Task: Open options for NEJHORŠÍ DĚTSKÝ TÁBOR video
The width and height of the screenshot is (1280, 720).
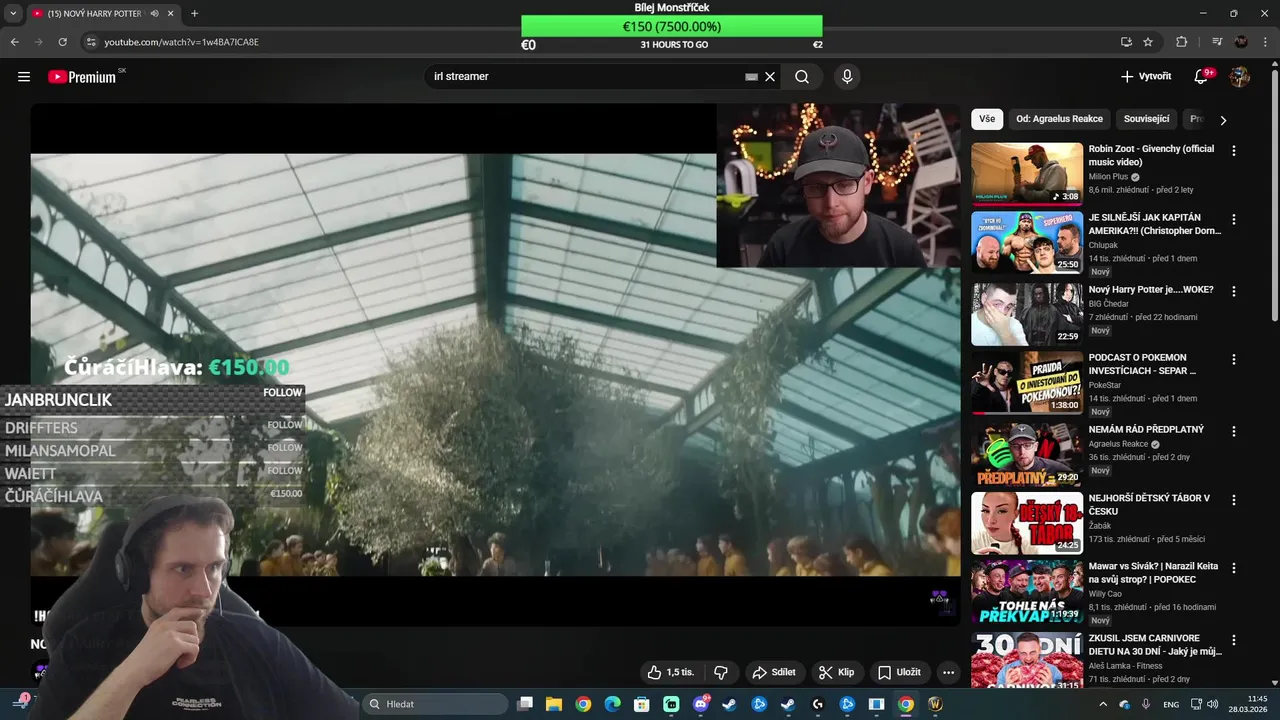Action: click(x=1233, y=499)
